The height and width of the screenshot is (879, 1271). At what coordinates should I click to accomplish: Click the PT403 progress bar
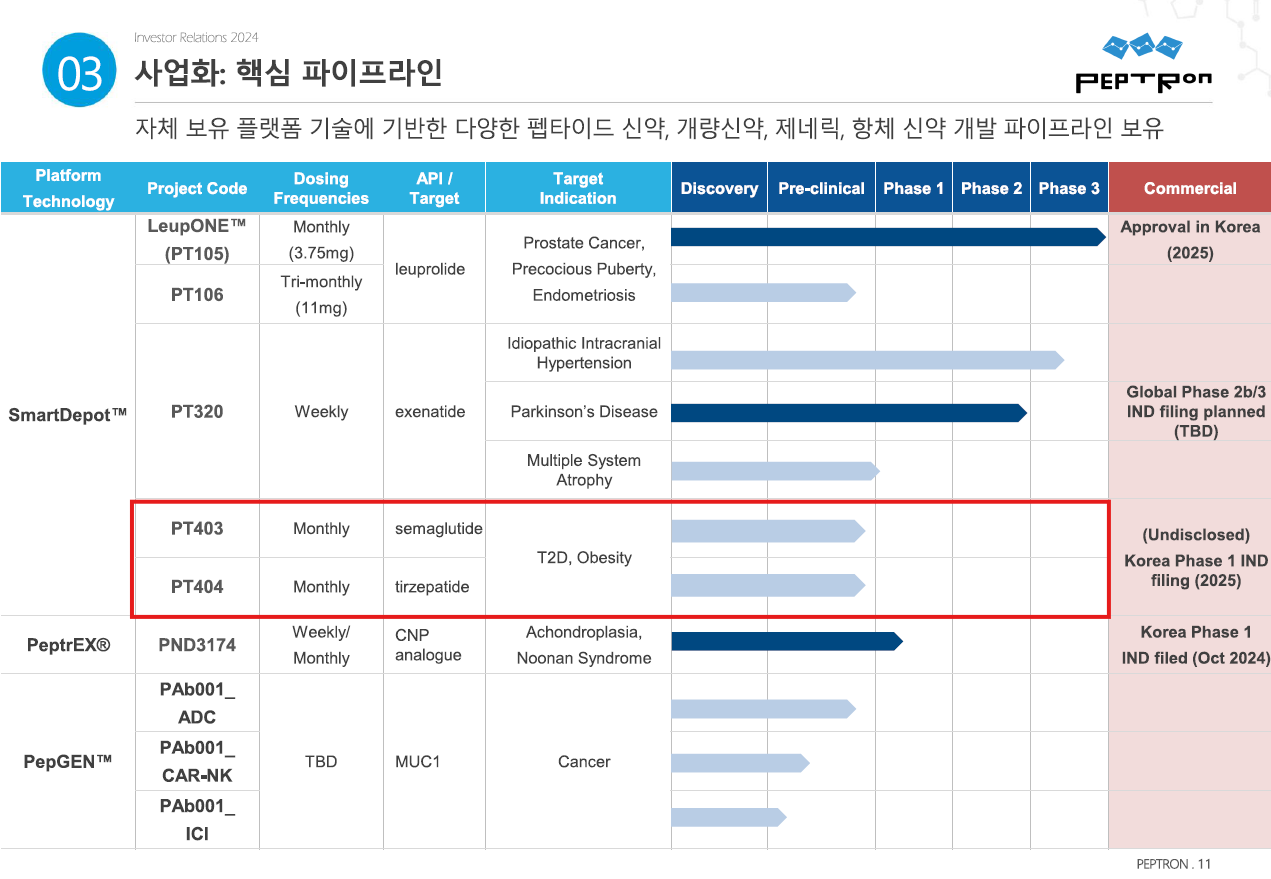tap(768, 532)
